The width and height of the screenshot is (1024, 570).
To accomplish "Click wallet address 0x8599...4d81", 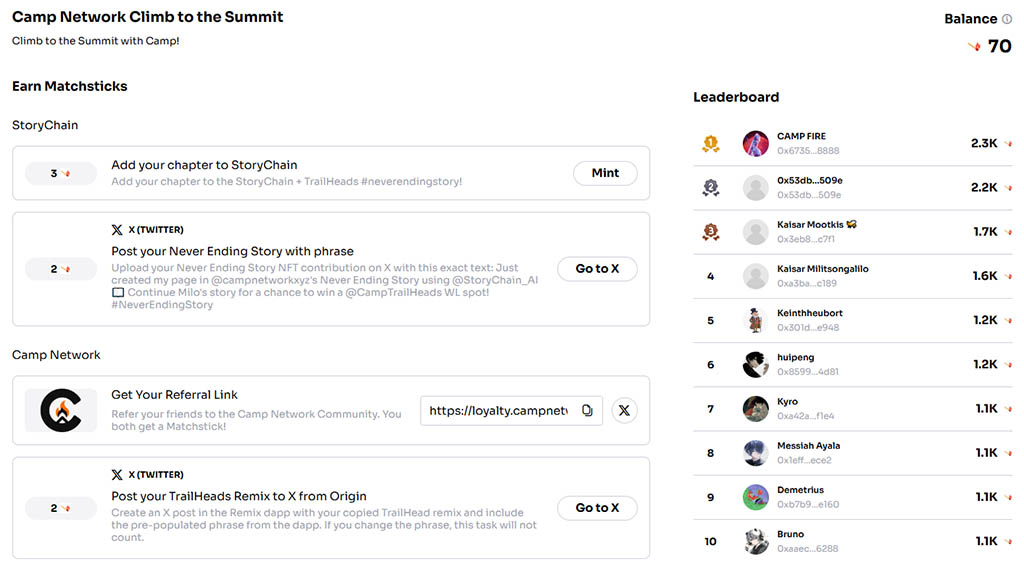I will pyautogui.click(x=808, y=372).
